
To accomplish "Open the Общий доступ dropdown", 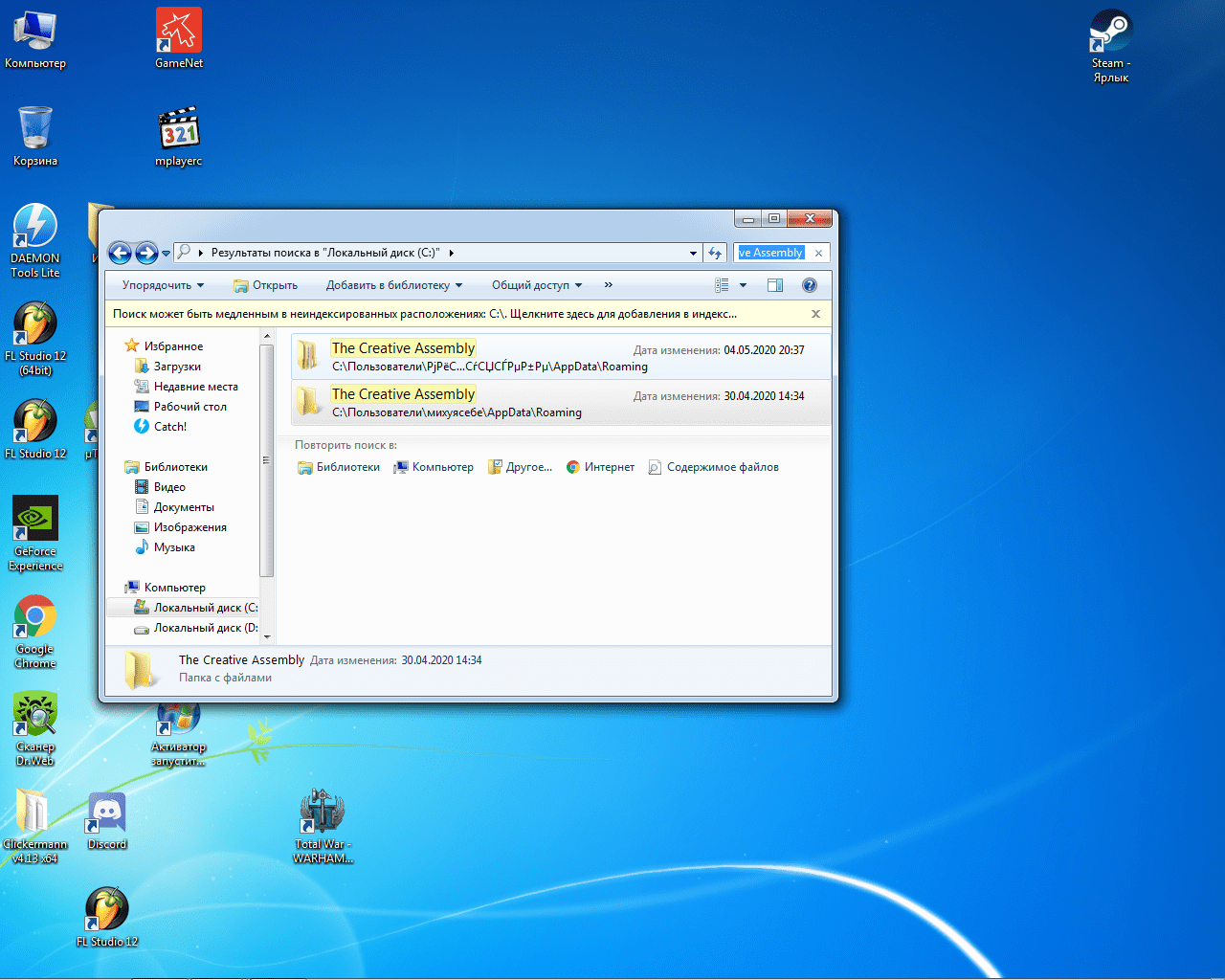I will pyautogui.click(x=537, y=285).
